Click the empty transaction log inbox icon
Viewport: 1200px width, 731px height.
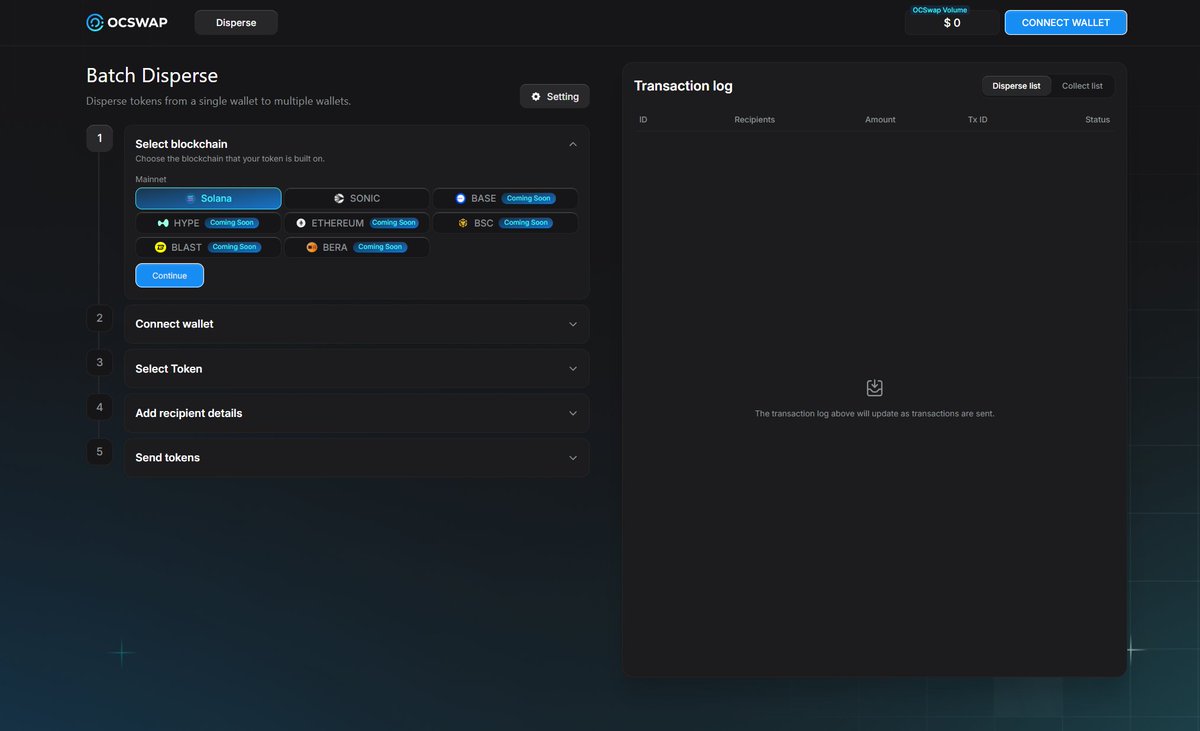click(x=874, y=388)
